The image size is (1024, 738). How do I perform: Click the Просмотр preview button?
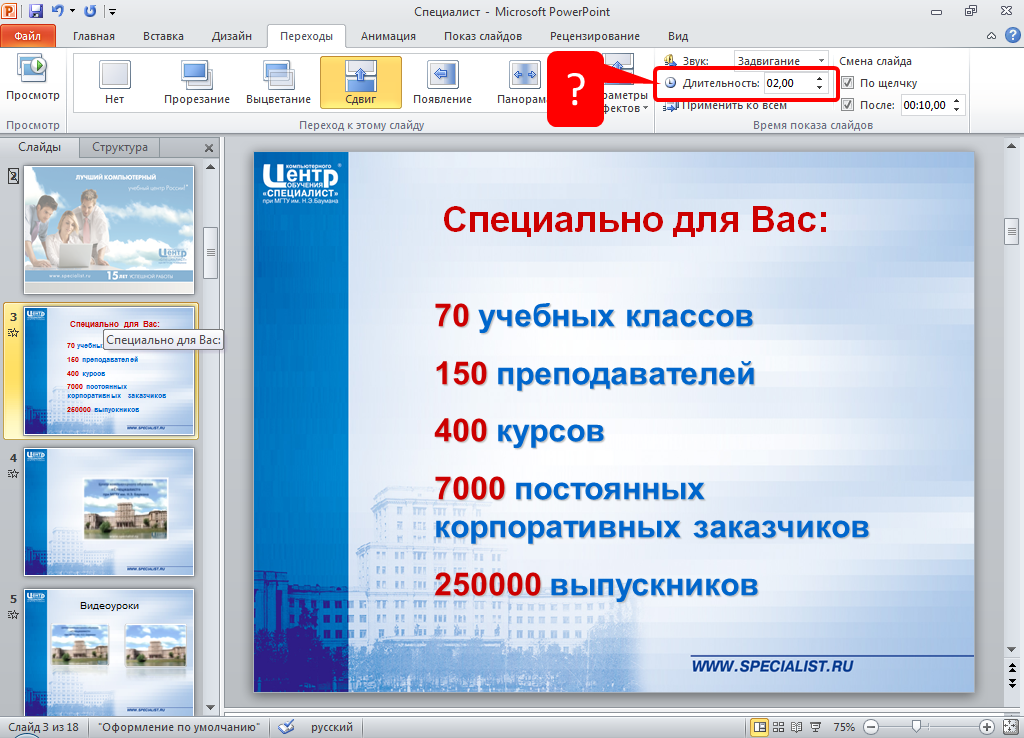(32, 80)
